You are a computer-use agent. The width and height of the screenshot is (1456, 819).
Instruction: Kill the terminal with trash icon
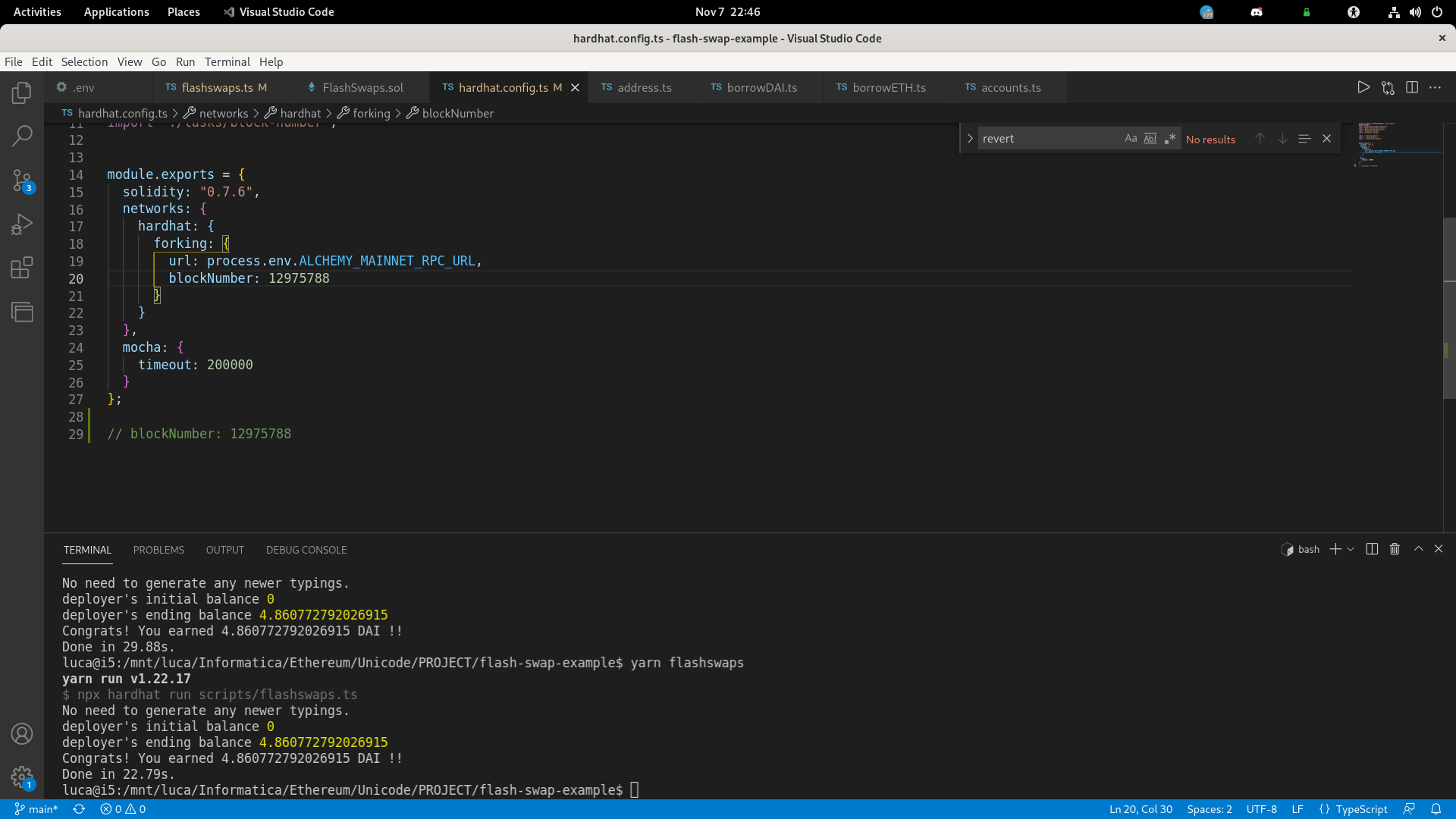point(1395,549)
